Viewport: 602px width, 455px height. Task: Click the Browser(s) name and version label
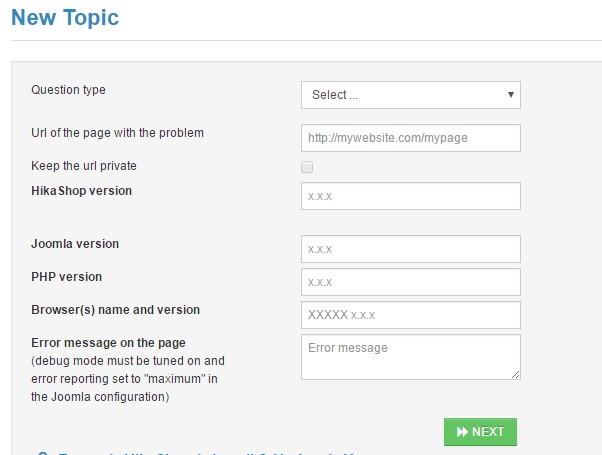(115, 310)
